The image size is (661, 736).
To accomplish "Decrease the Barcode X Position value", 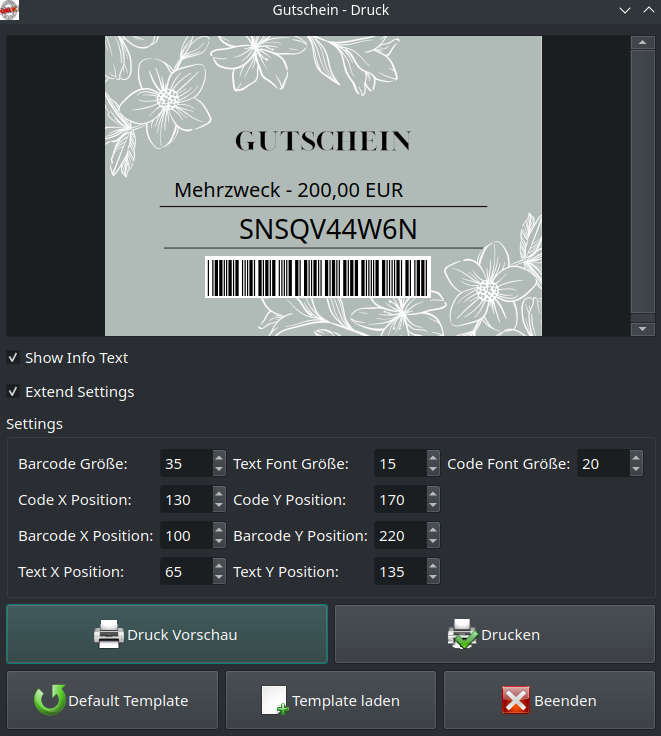I will coord(219,542).
